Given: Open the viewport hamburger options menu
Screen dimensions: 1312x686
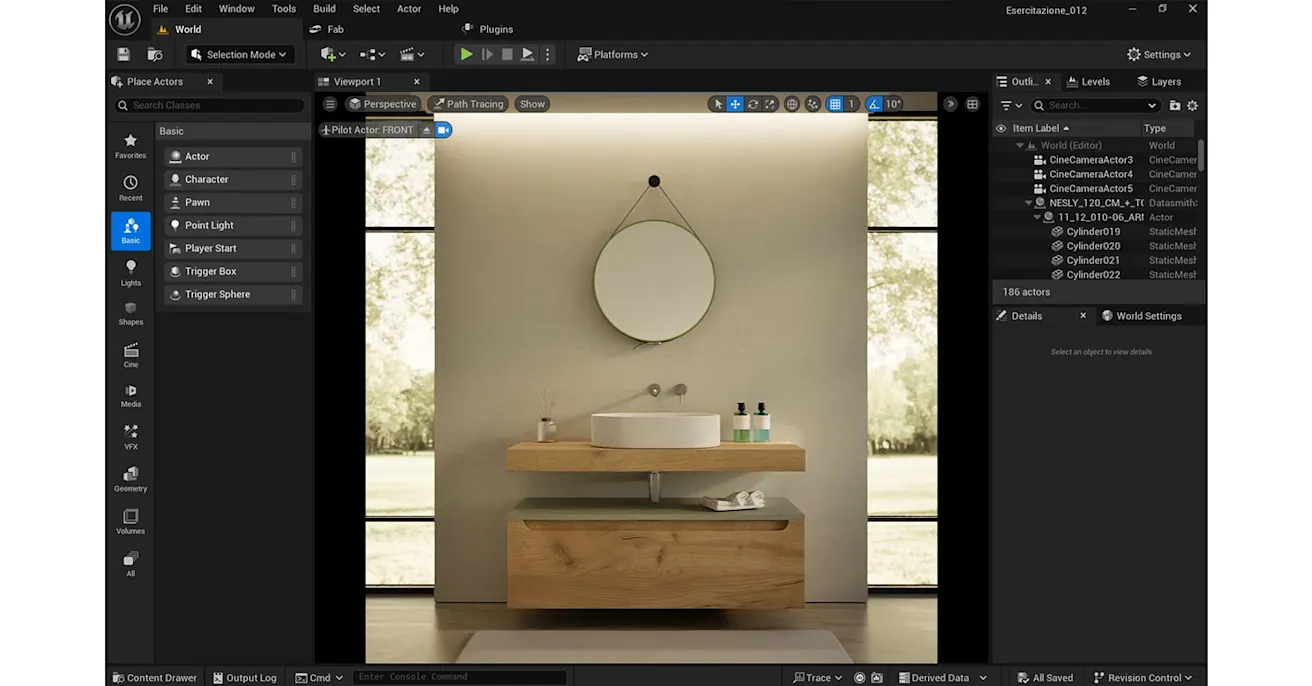Looking at the screenshot, I should click(330, 104).
